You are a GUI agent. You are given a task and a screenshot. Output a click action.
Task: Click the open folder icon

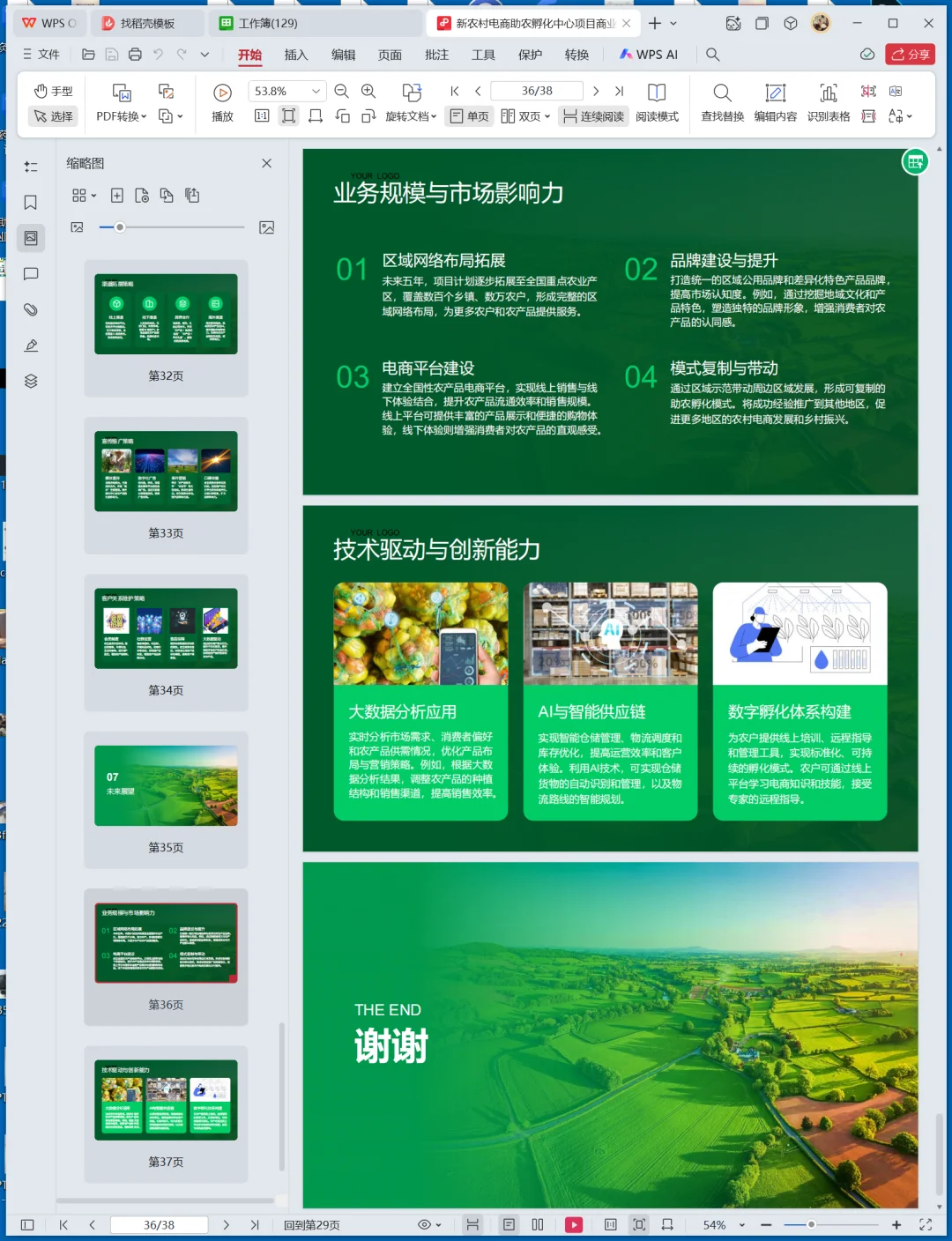point(88,55)
